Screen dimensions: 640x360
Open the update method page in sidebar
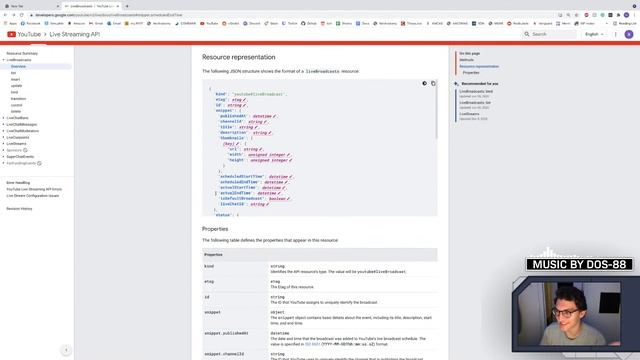16,86
